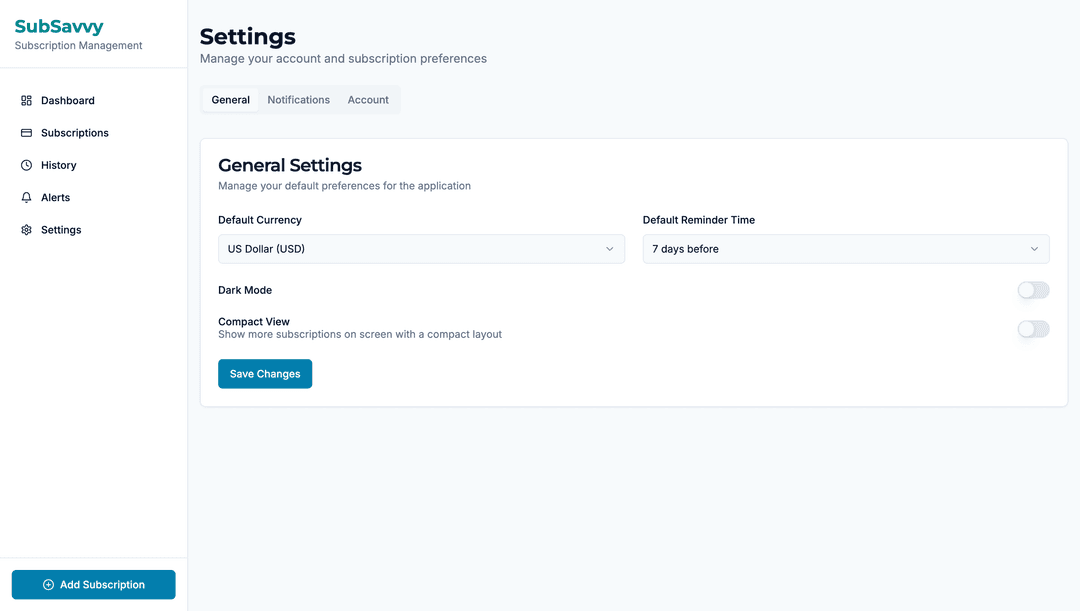Switch off the Dark Mode toggle
Viewport: 1080px width, 611px height.
coord(1033,290)
